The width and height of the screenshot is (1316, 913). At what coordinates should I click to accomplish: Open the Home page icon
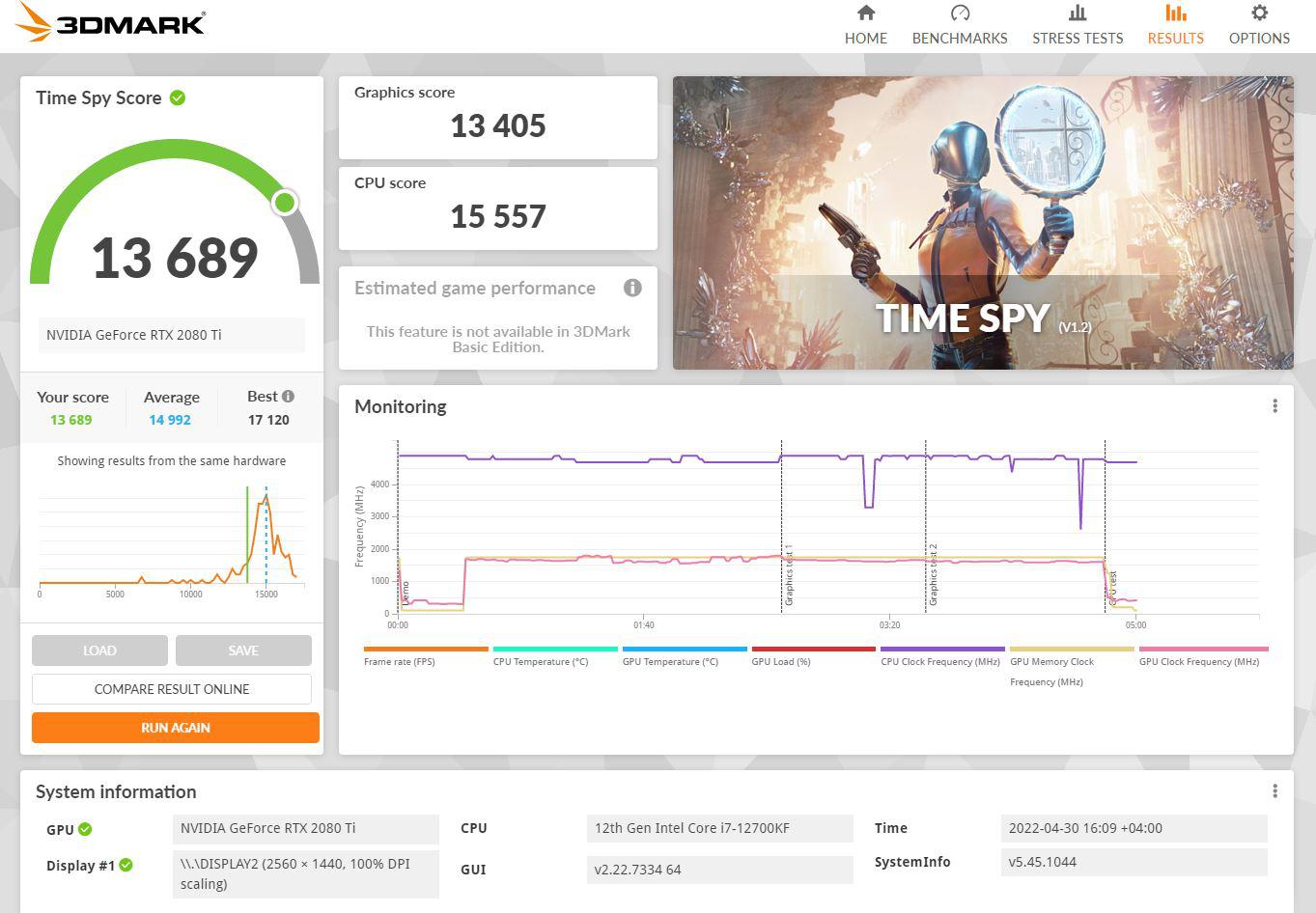click(x=865, y=14)
